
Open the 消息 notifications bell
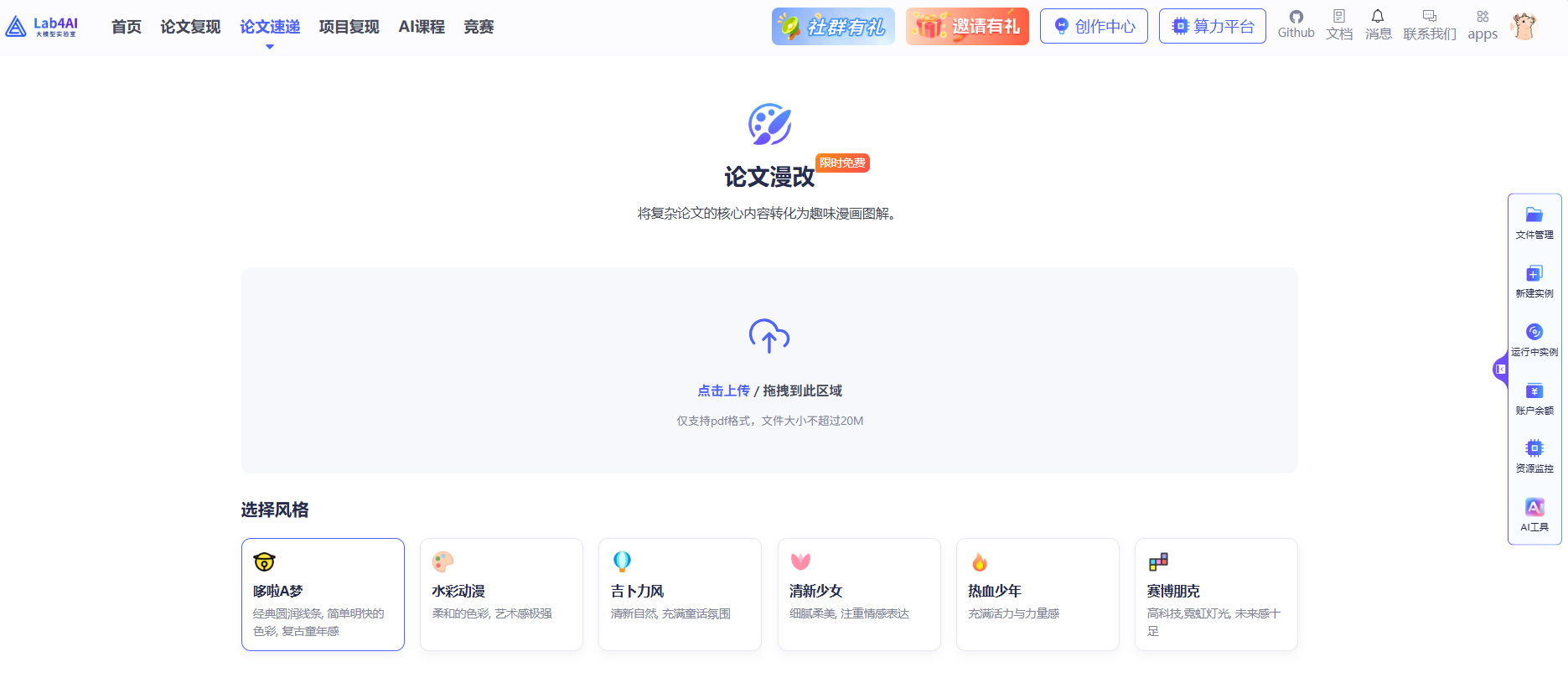1378,25
